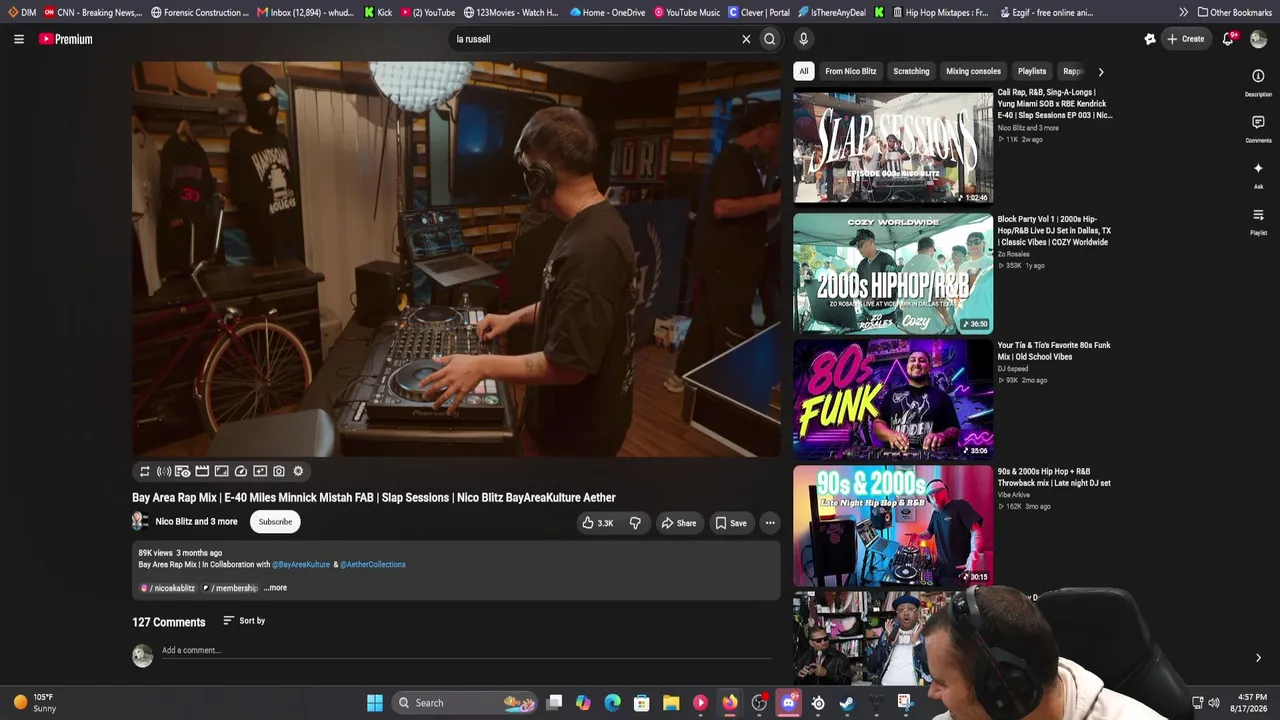Open Firefox from the taskbar
This screenshot has width=1280, height=720.
pos(730,703)
